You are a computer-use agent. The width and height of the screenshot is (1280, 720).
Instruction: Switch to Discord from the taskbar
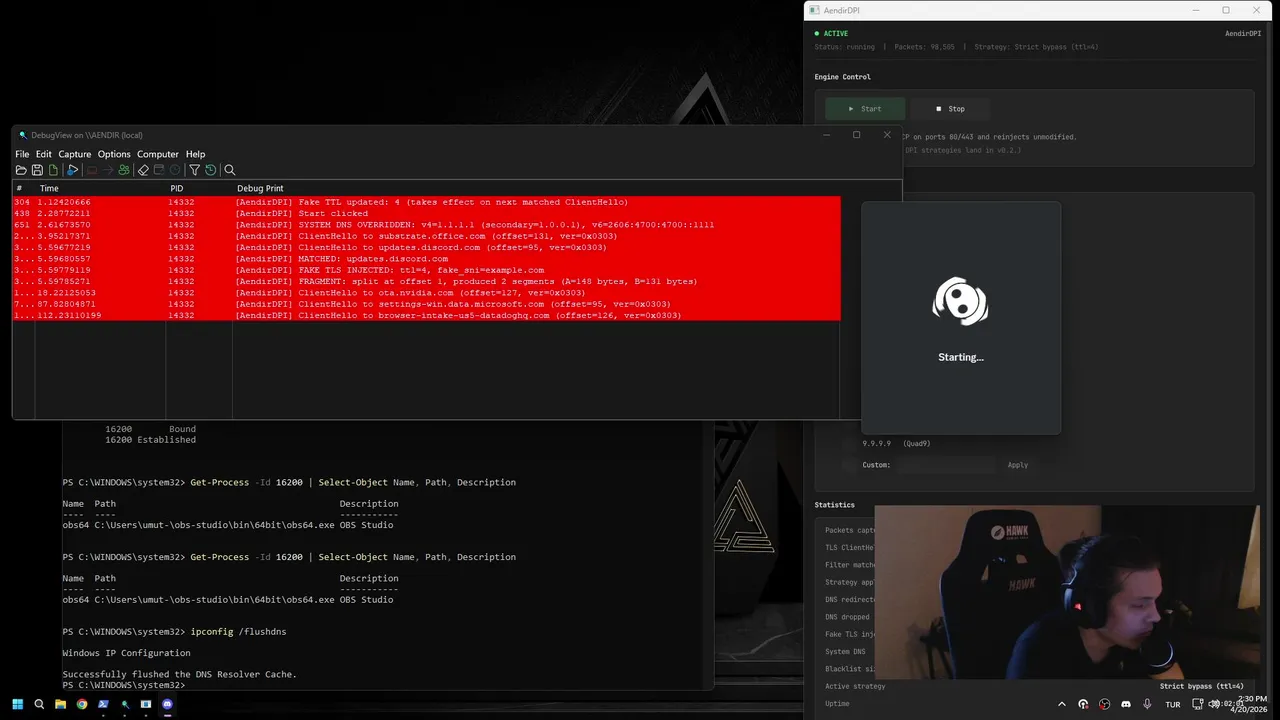[167, 704]
